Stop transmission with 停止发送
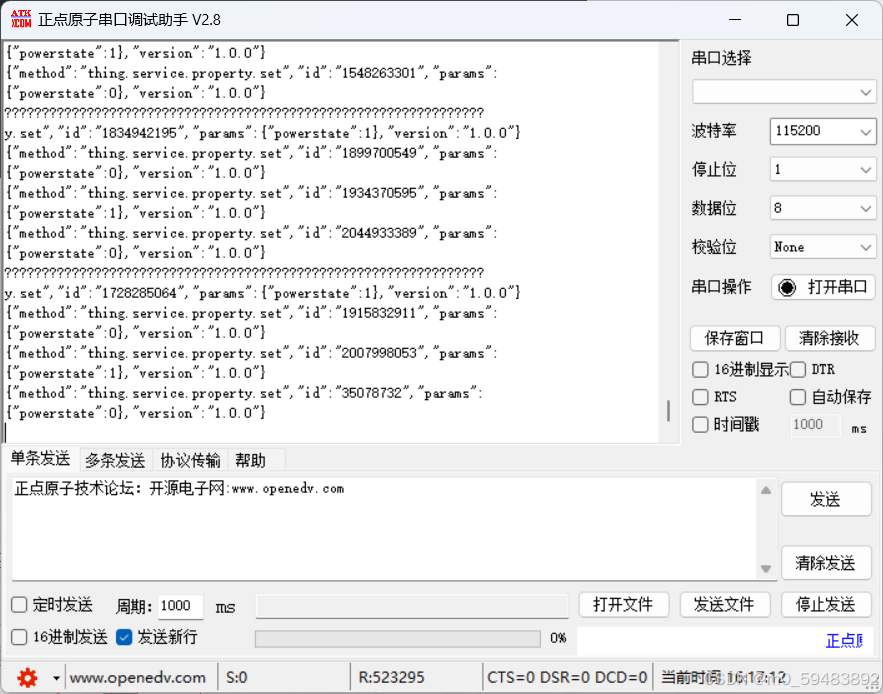Viewport: 883px width, 694px height. pyautogui.click(x=826, y=604)
